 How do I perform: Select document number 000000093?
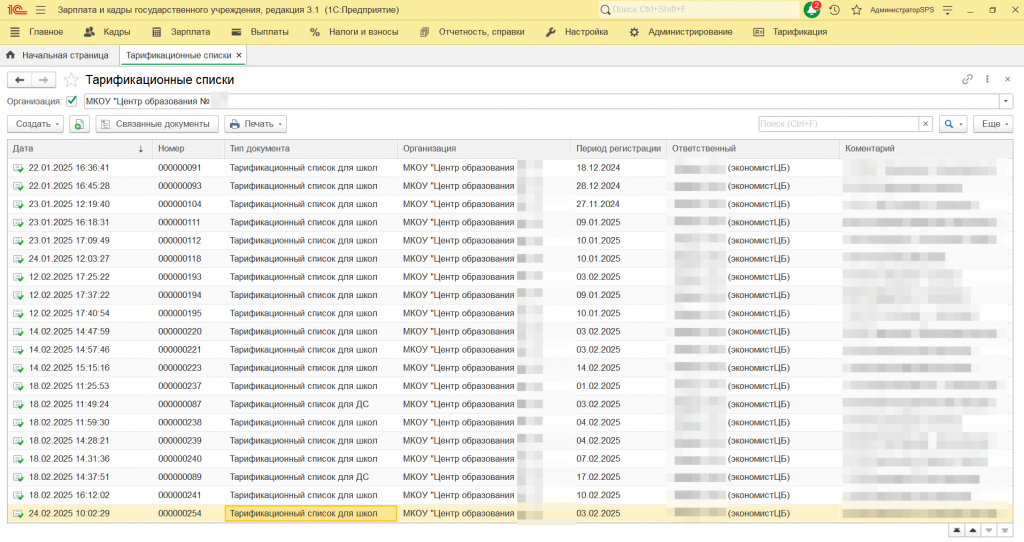pos(180,186)
